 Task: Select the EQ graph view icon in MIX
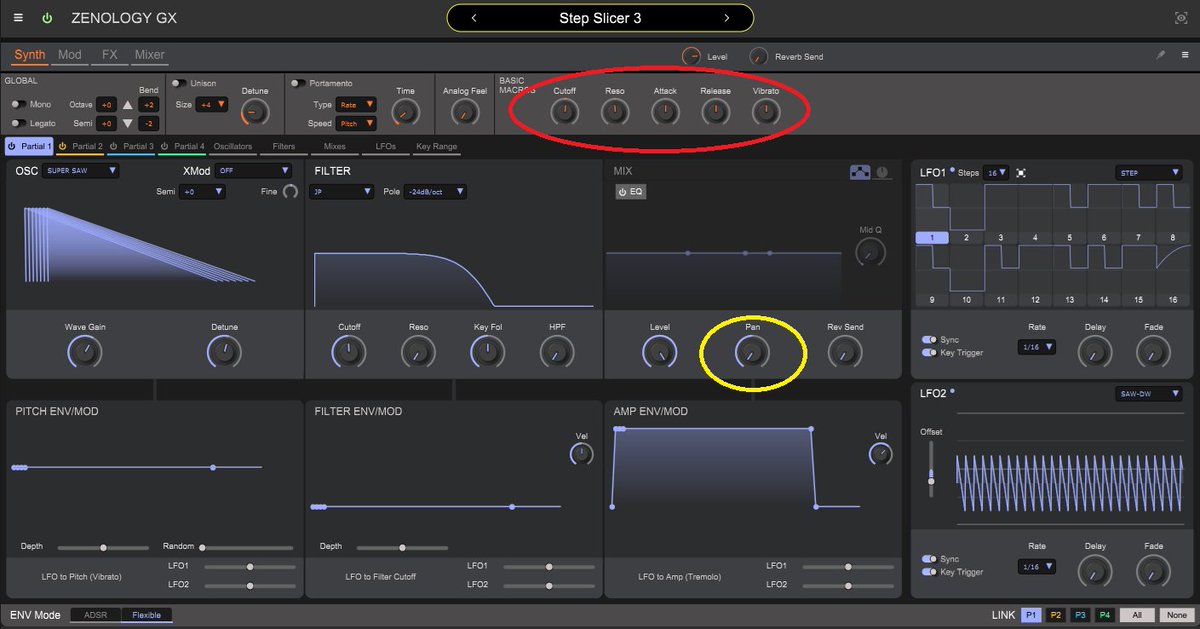860,172
